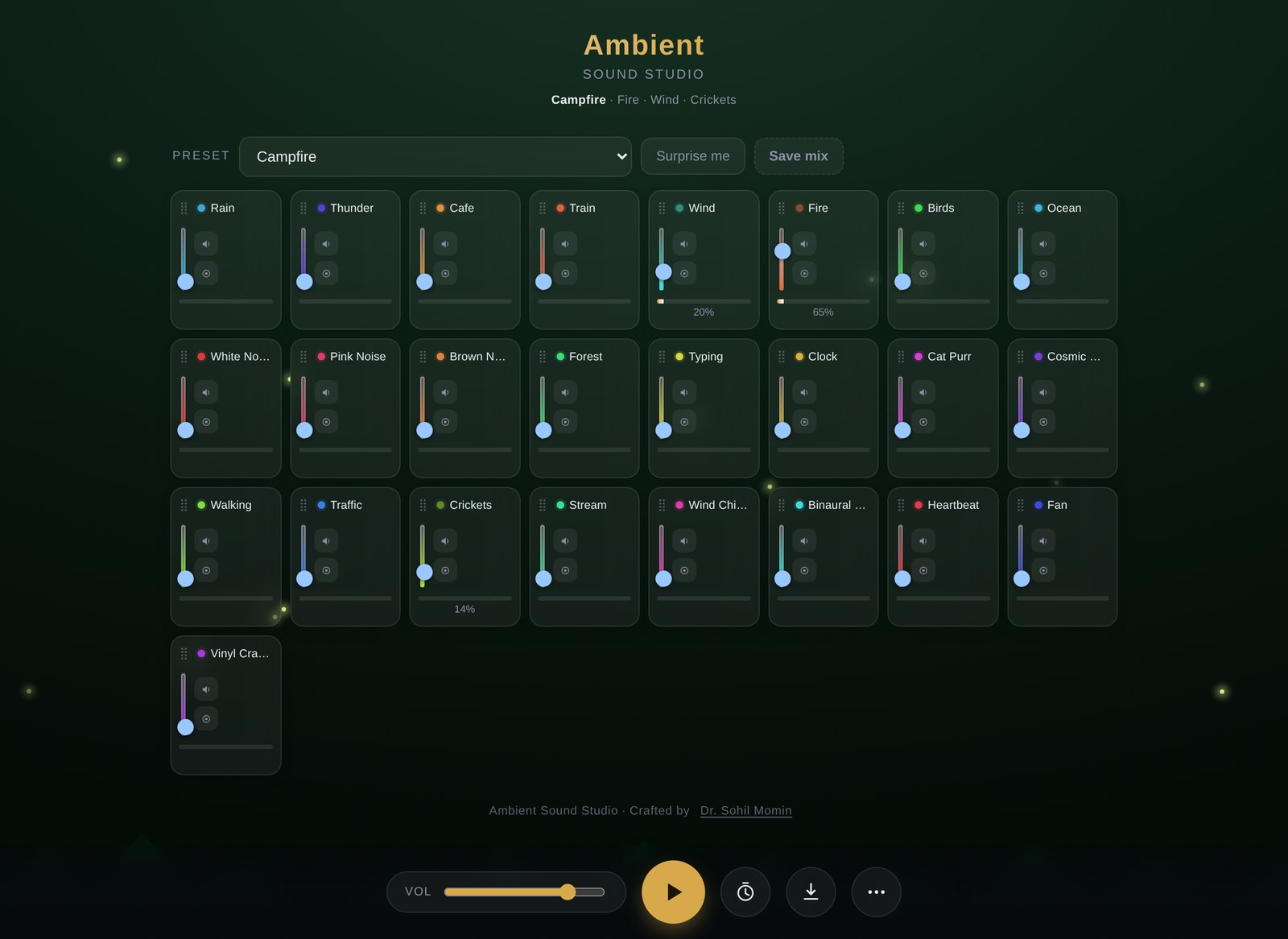The height and width of the screenshot is (939, 1288).
Task: Click the Save mix button
Action: click(x=799, y=156)
